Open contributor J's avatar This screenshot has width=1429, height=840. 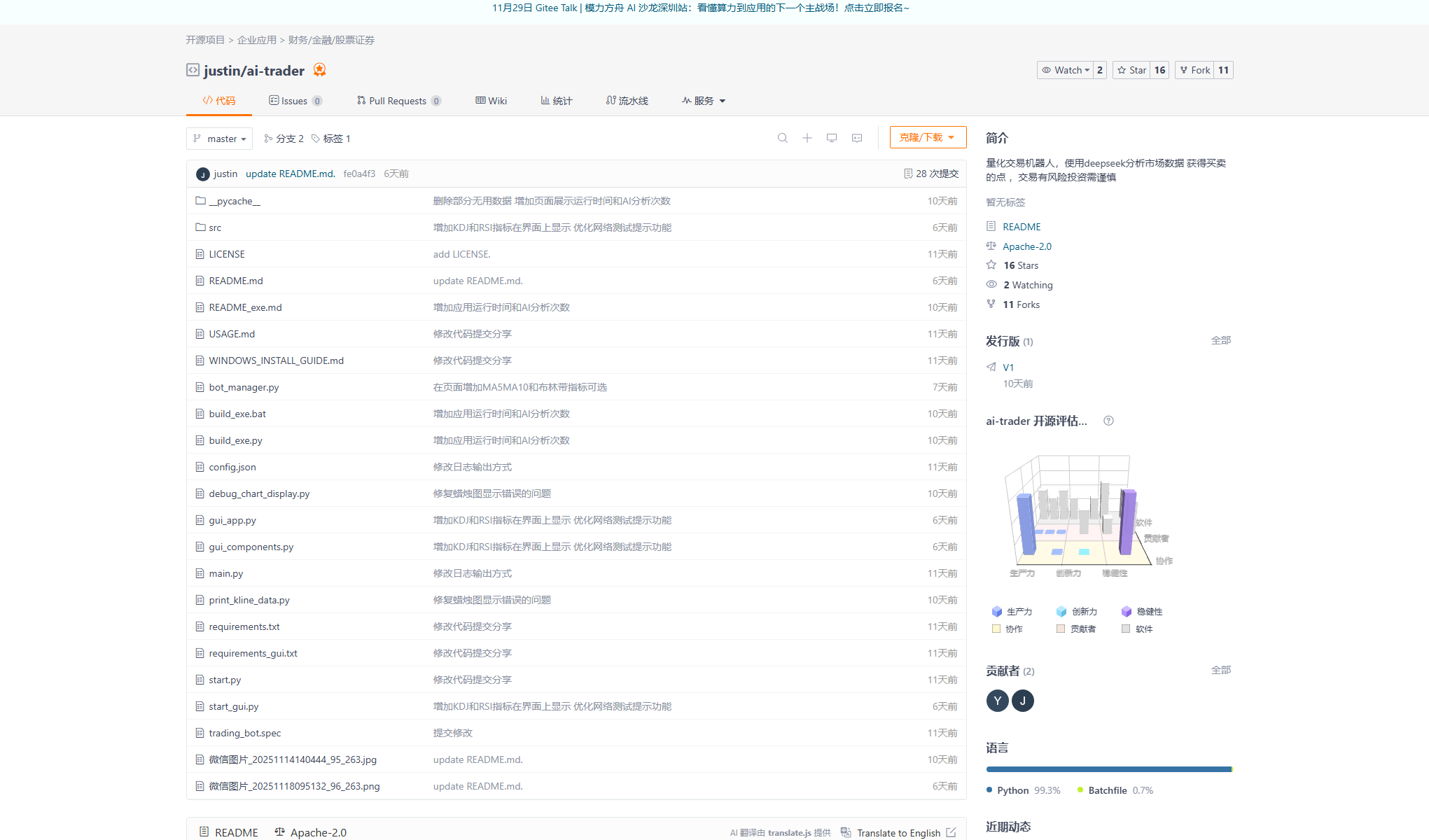pos(1023,700)
